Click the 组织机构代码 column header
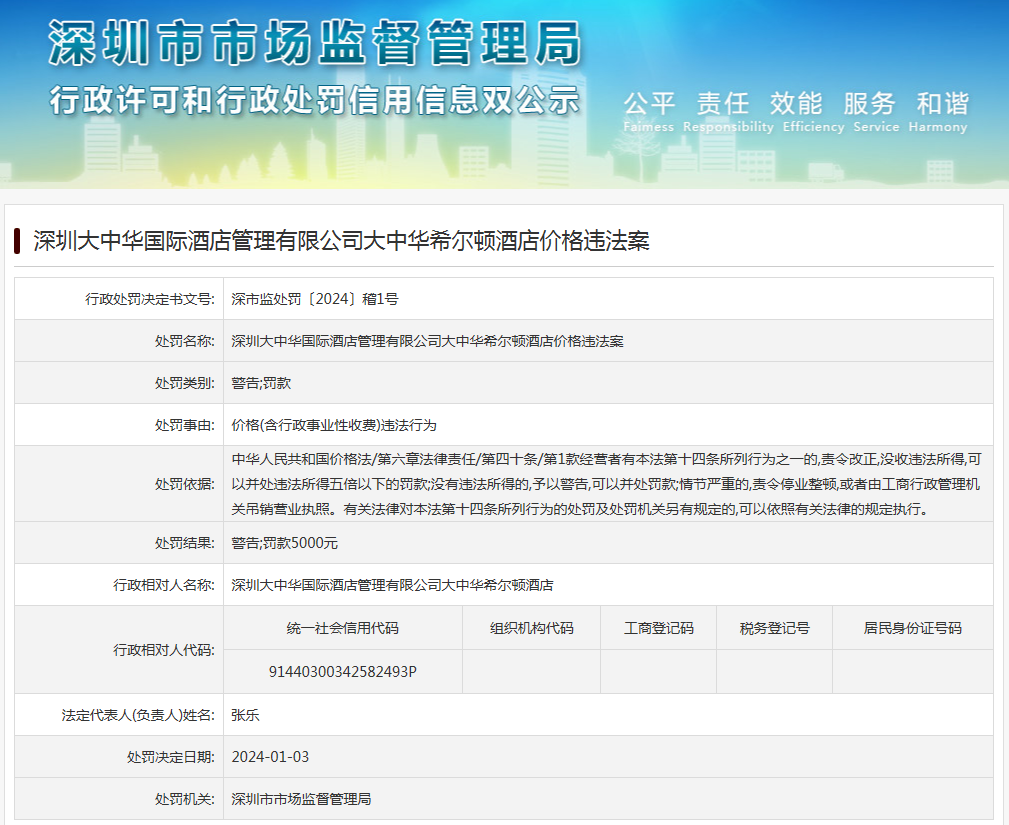This screenshot has height=825, width=1009. pos(532,628)
